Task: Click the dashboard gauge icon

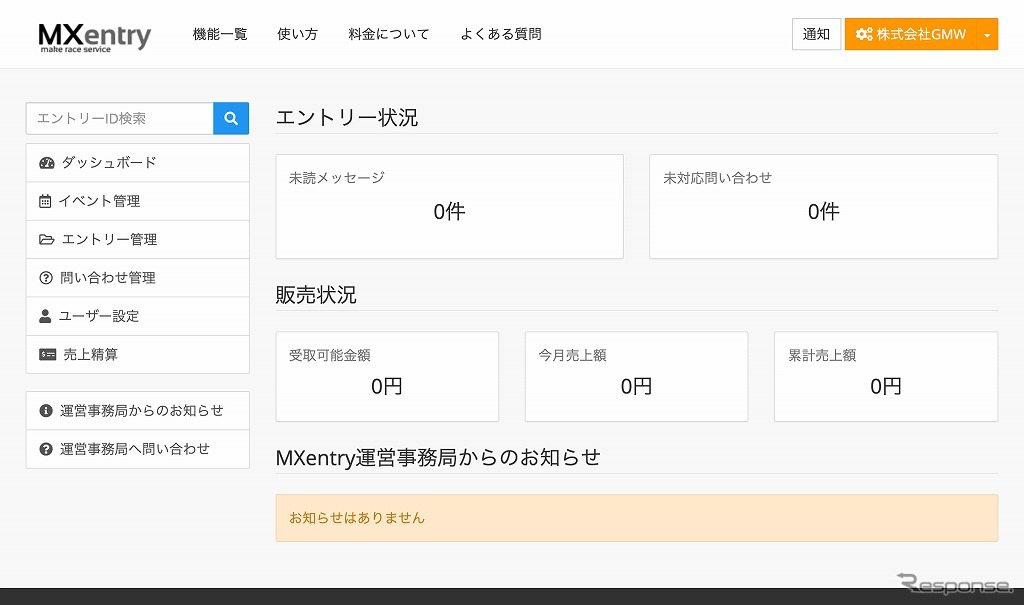Action: coord(46,163)
